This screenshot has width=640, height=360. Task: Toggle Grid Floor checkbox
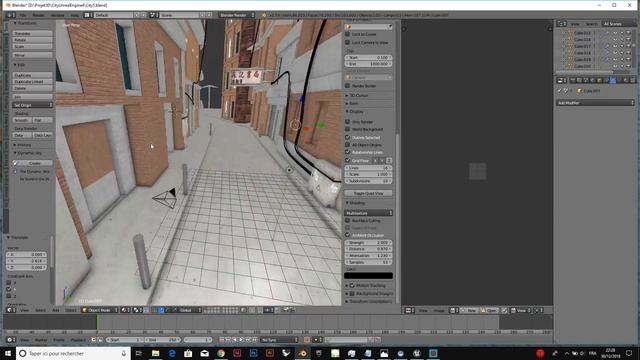(x=348, y=160)
